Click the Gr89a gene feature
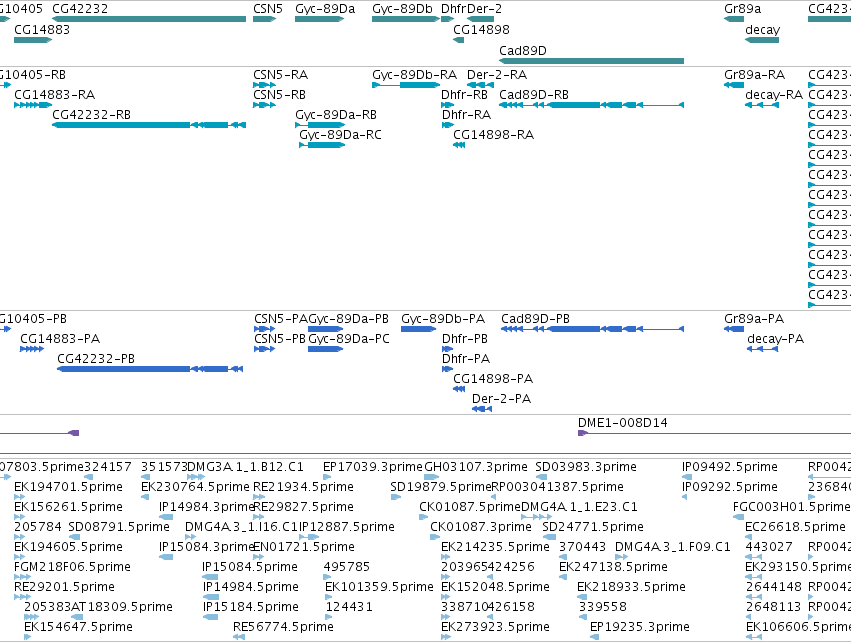Viewport: 851px width, 642px height. (734, 19)
